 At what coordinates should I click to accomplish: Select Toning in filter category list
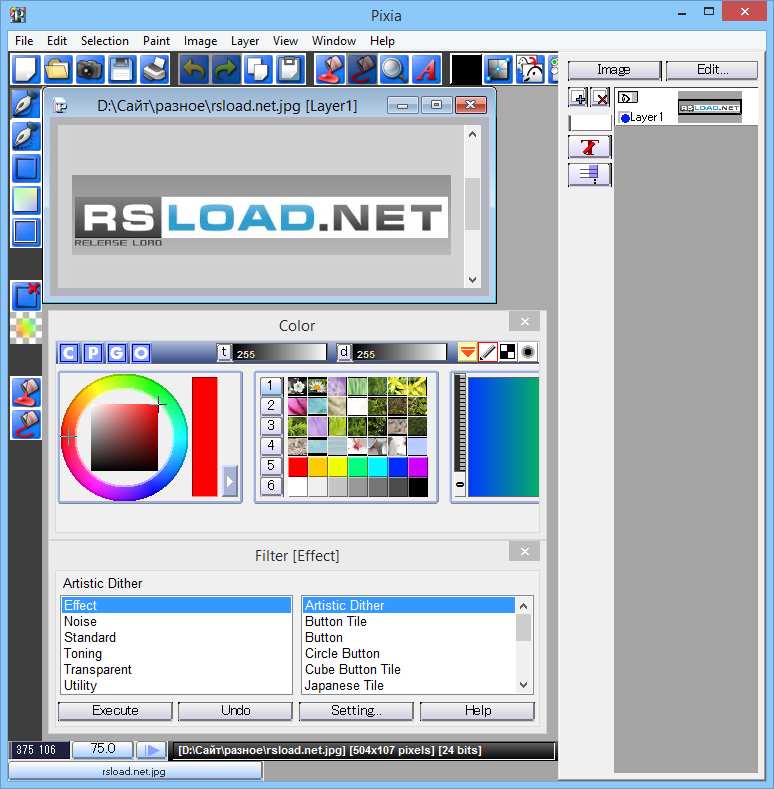176,654
